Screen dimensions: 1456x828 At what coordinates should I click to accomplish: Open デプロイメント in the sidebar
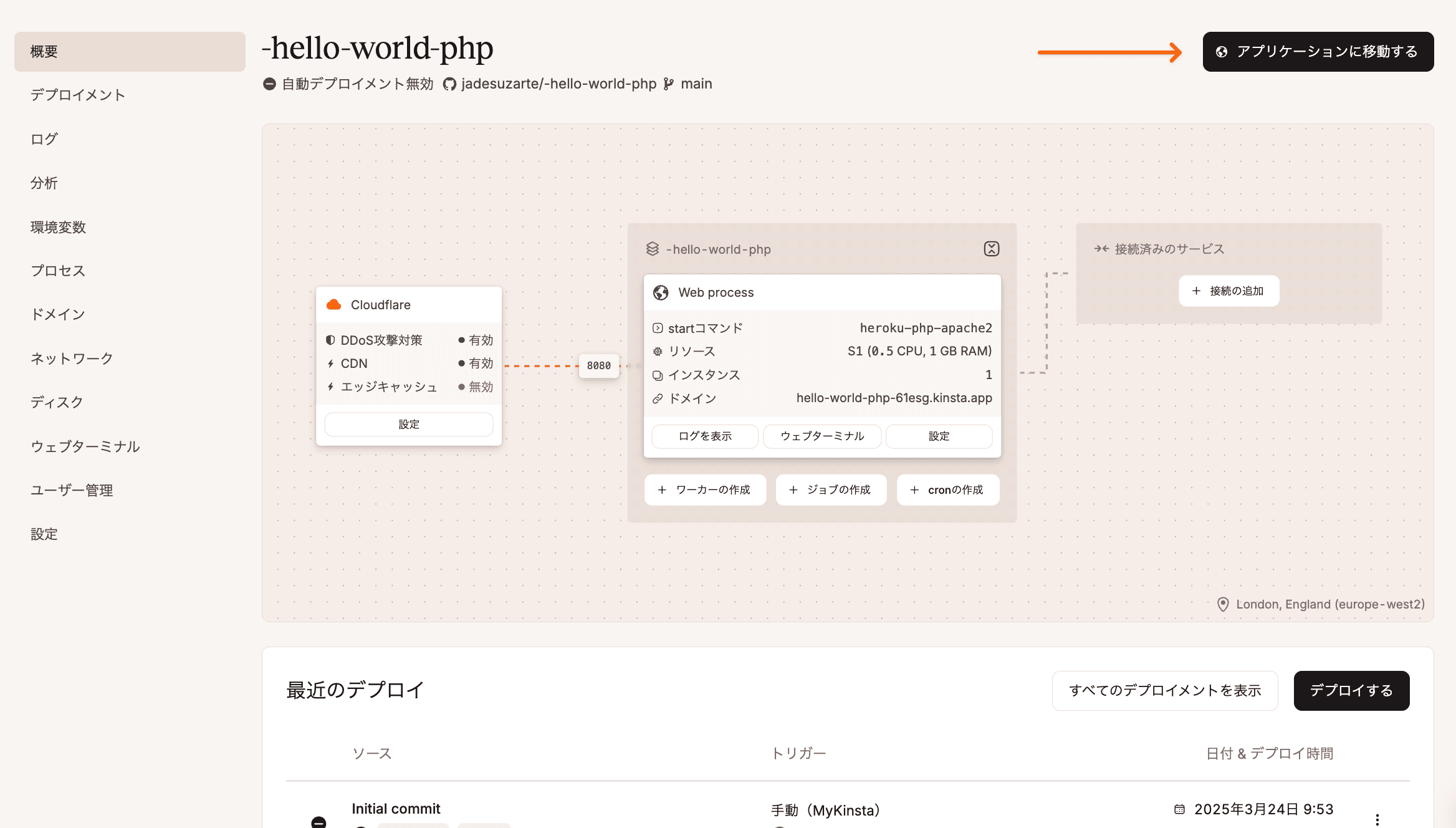[x=78, y=95]
